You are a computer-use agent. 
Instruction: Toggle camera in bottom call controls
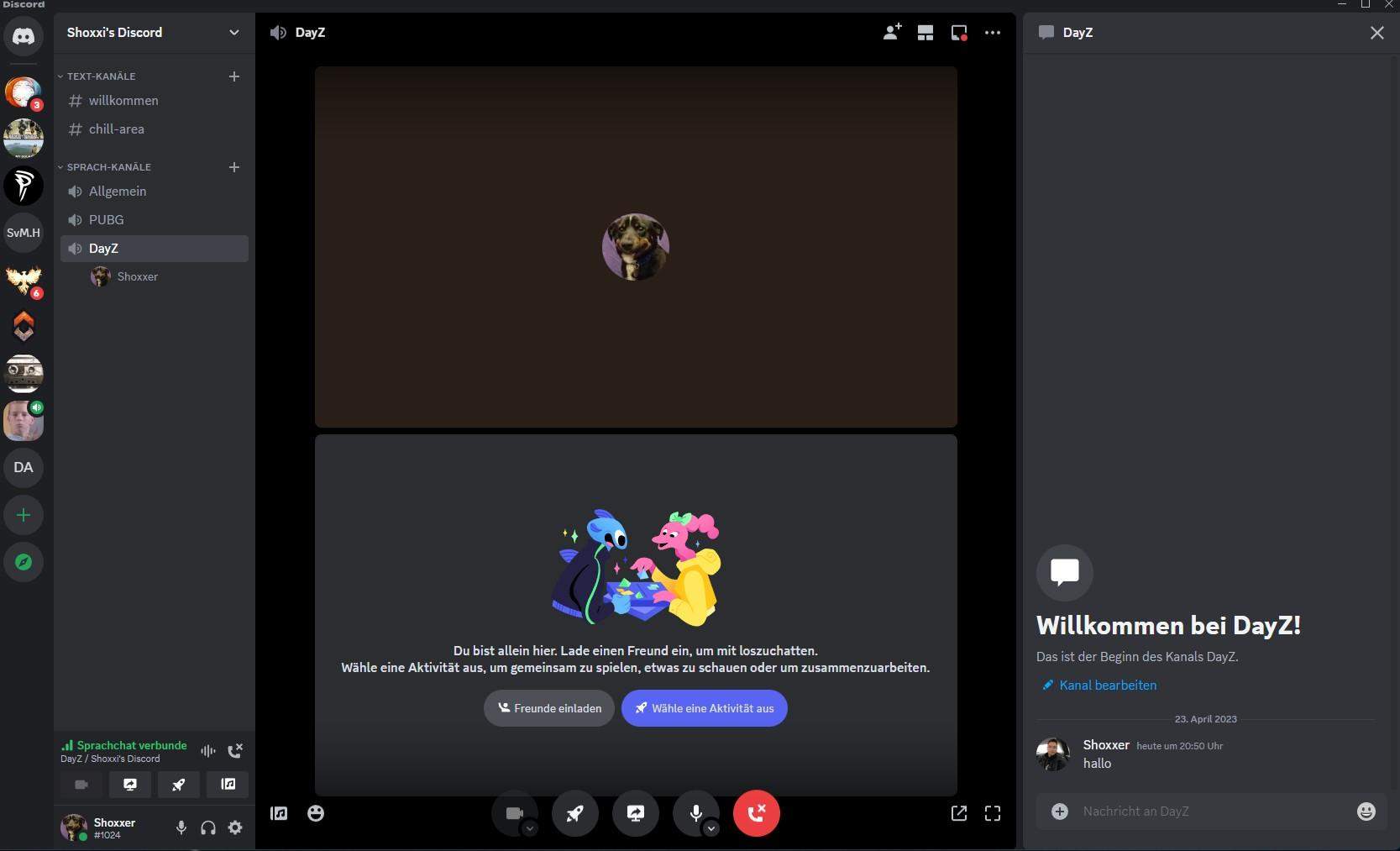514,813
